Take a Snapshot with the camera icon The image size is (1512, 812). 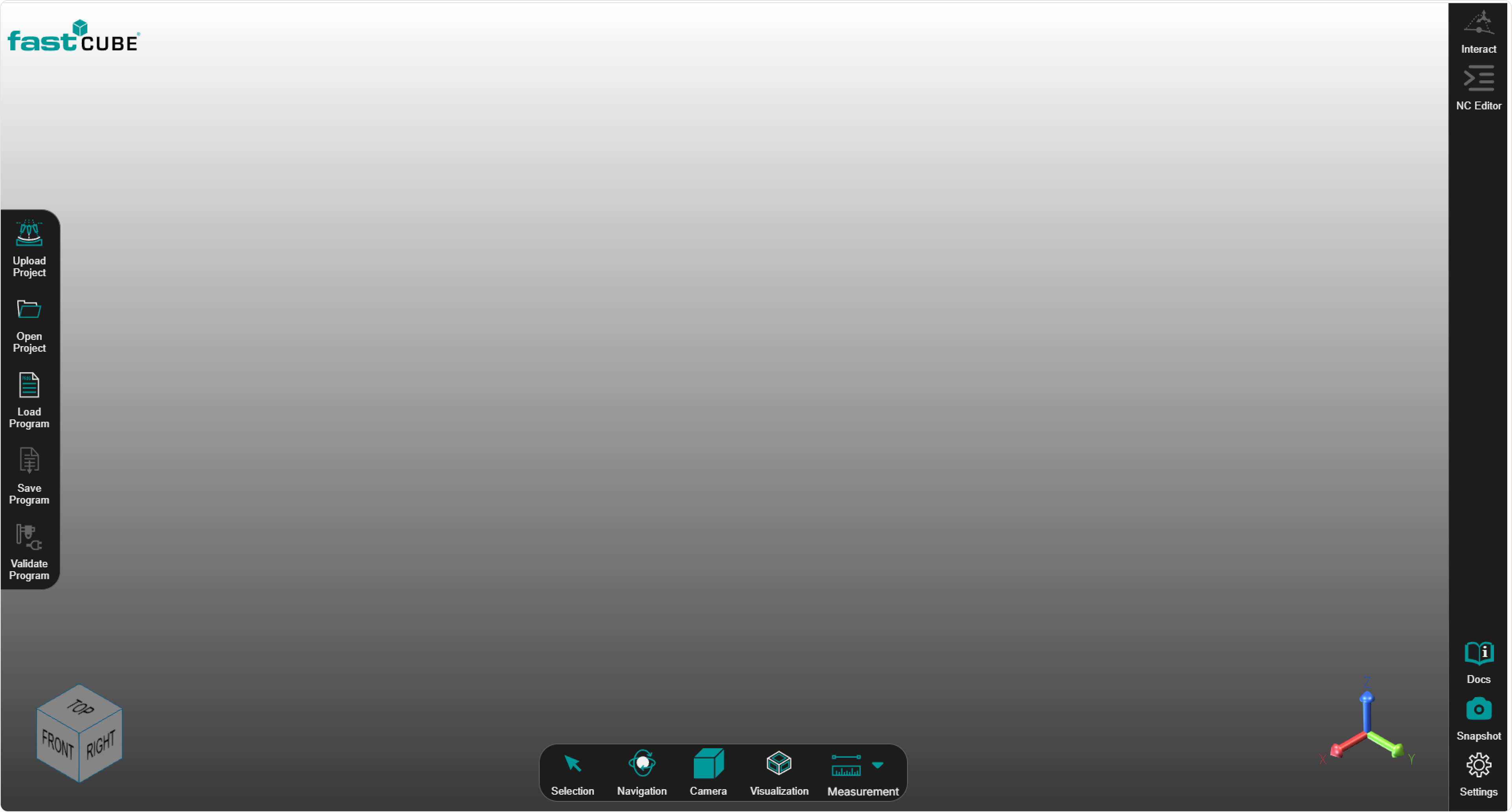tap(1478, 709)
